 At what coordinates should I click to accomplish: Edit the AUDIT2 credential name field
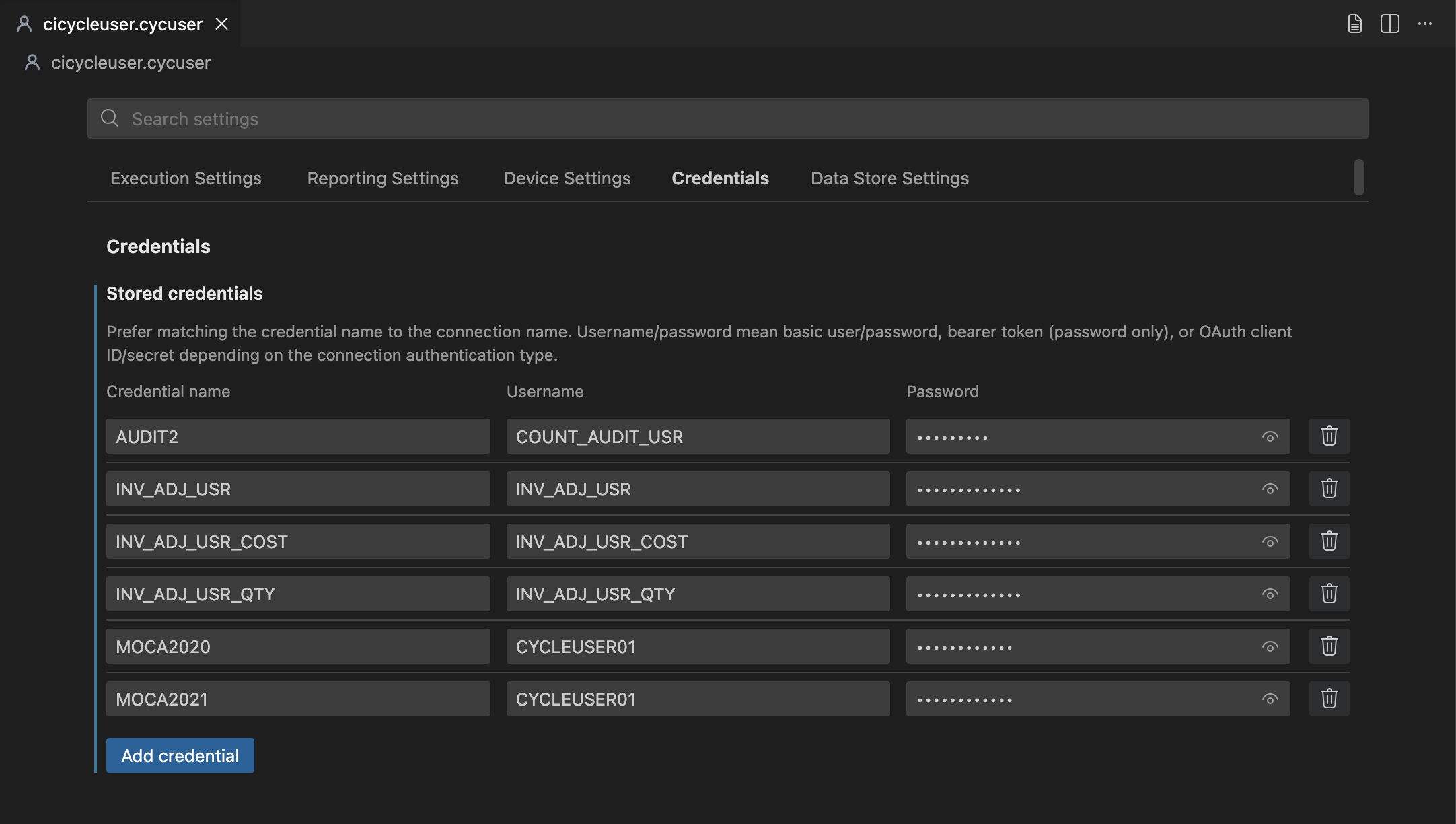298,436
